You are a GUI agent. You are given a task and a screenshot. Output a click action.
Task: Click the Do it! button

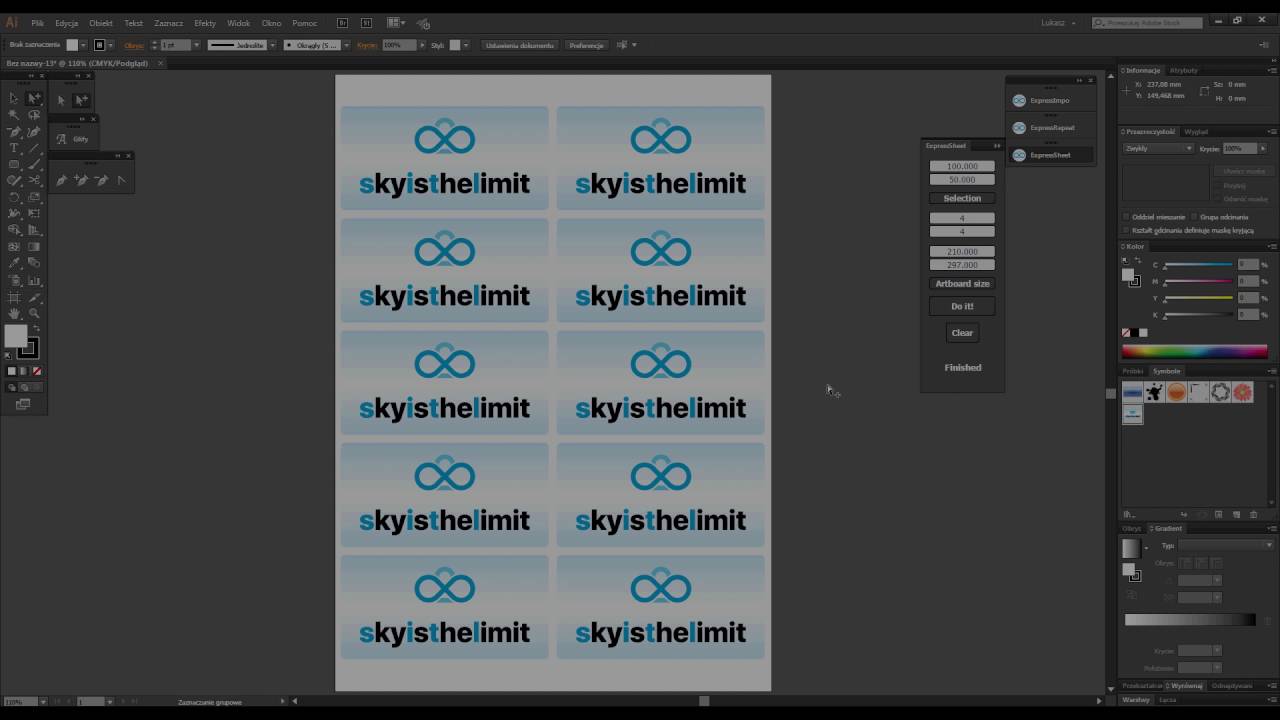[x=962, y=306]
